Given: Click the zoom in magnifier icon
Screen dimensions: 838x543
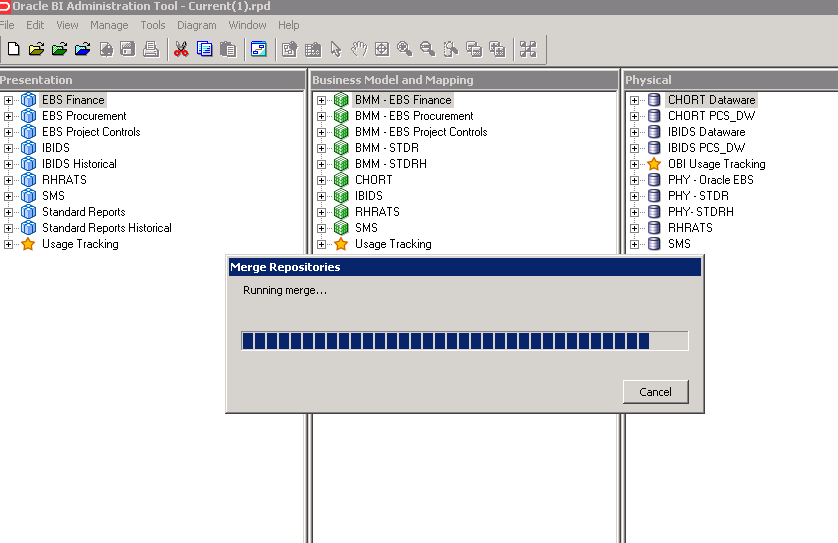Looking at the screenshot, I should pyautogui.click(x=405, y=50).
